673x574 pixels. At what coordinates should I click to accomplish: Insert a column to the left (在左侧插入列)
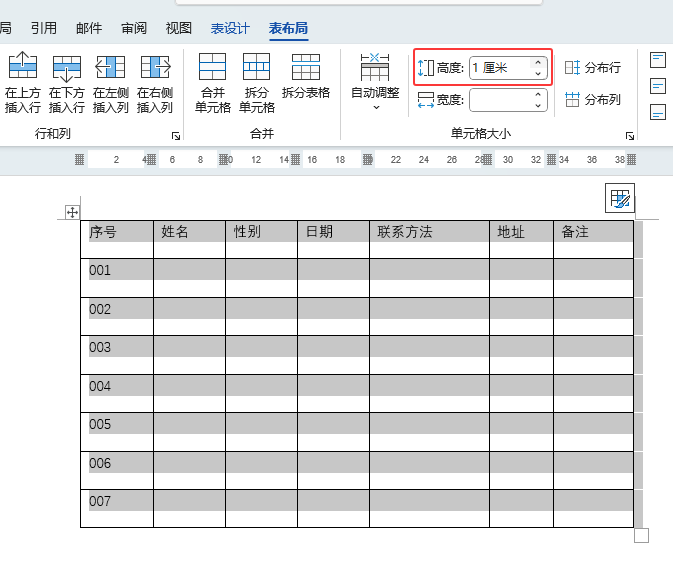tap(111, 82)
